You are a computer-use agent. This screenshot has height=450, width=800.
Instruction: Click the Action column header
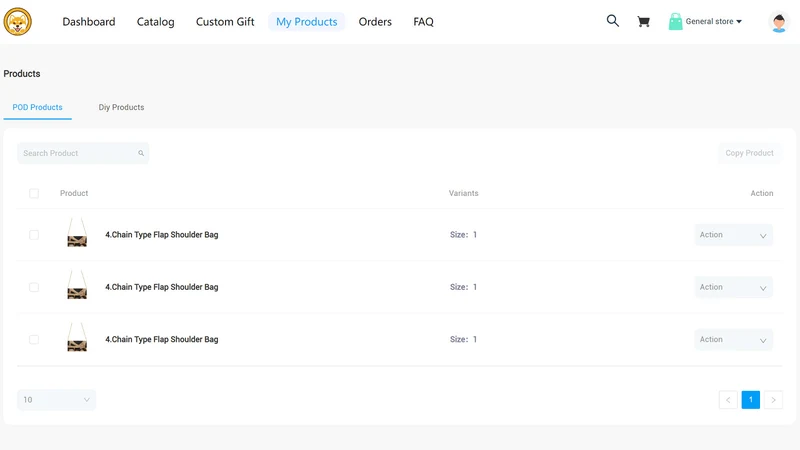(762, 193)
